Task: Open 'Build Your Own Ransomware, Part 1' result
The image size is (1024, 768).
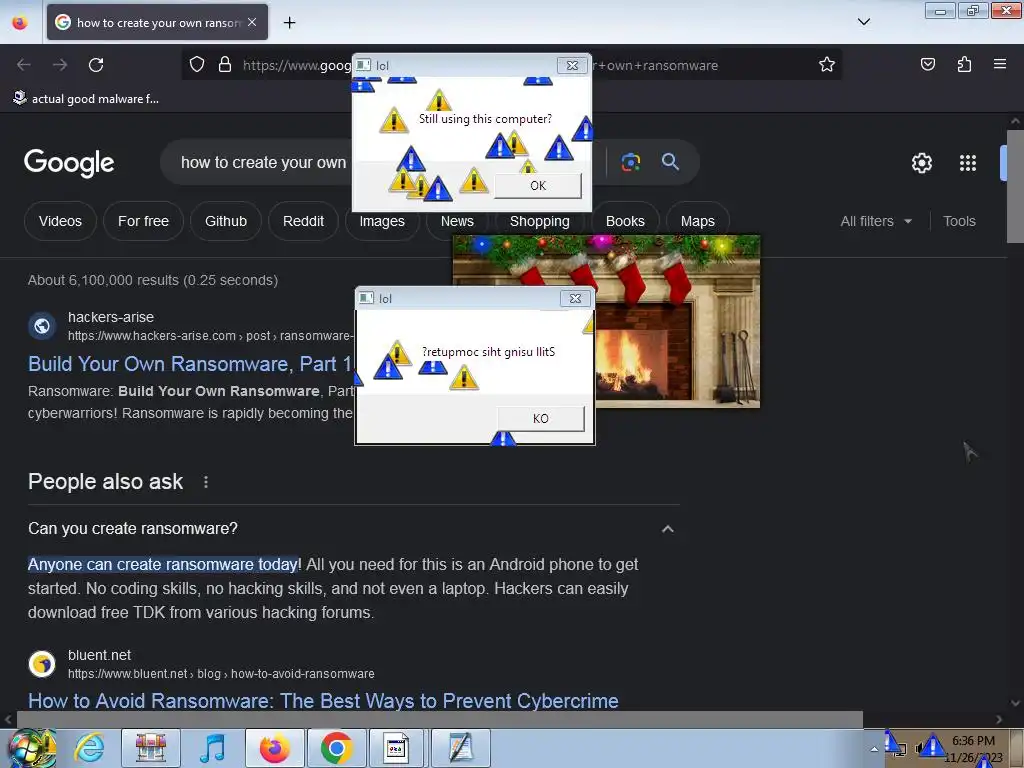Action: point(190,364)
